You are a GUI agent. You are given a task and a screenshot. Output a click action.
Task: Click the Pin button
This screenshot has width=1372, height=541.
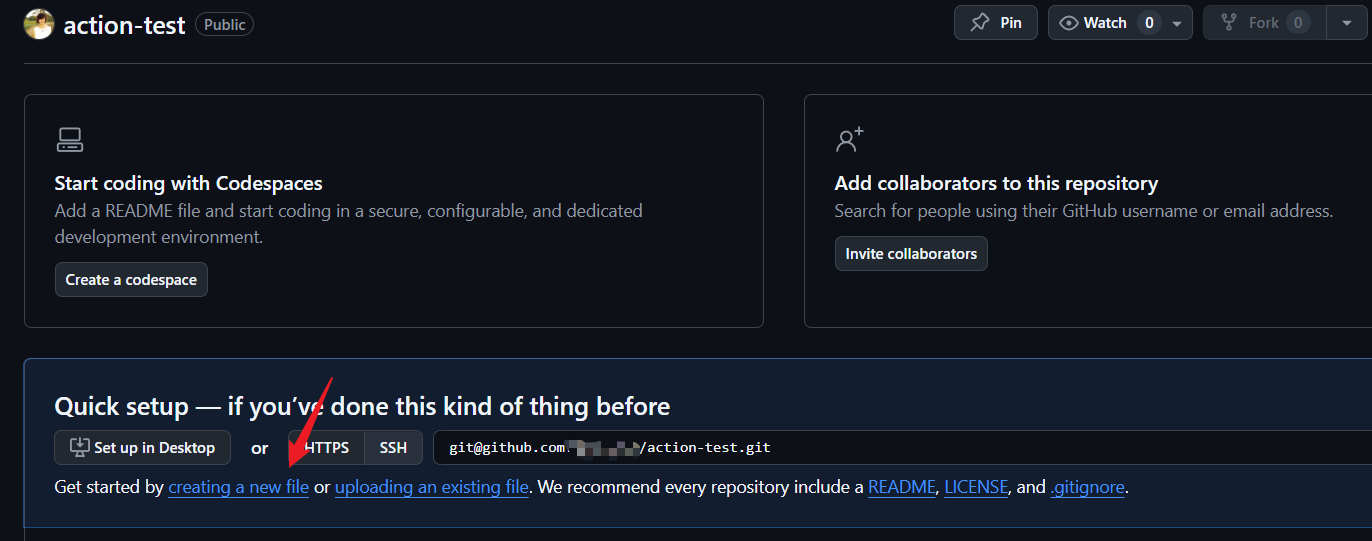995,23
